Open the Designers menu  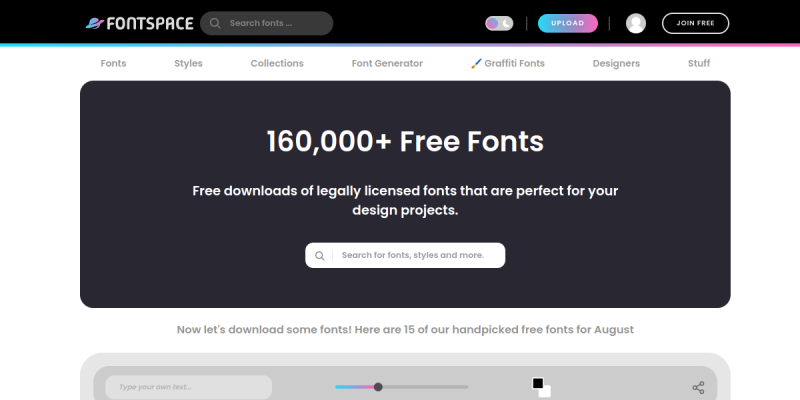616,63
